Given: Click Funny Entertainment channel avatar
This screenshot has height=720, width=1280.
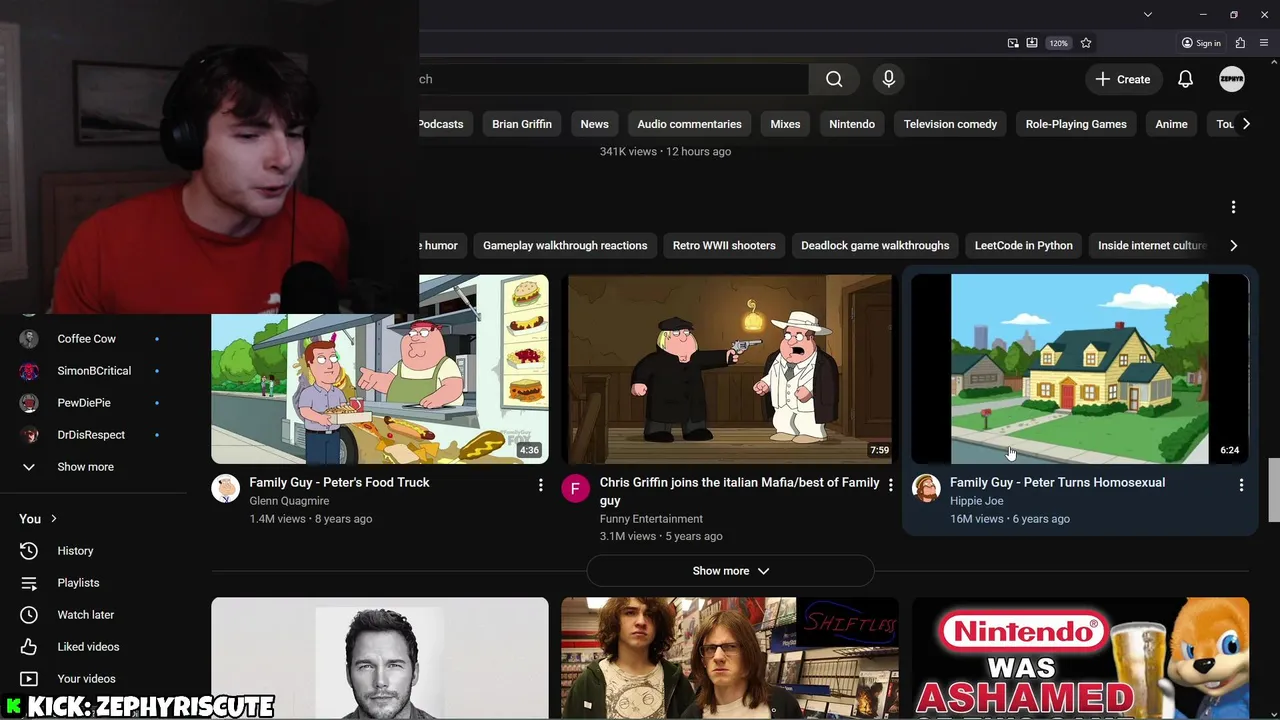Looking at the screenshot, I should (x=575, y=488).
